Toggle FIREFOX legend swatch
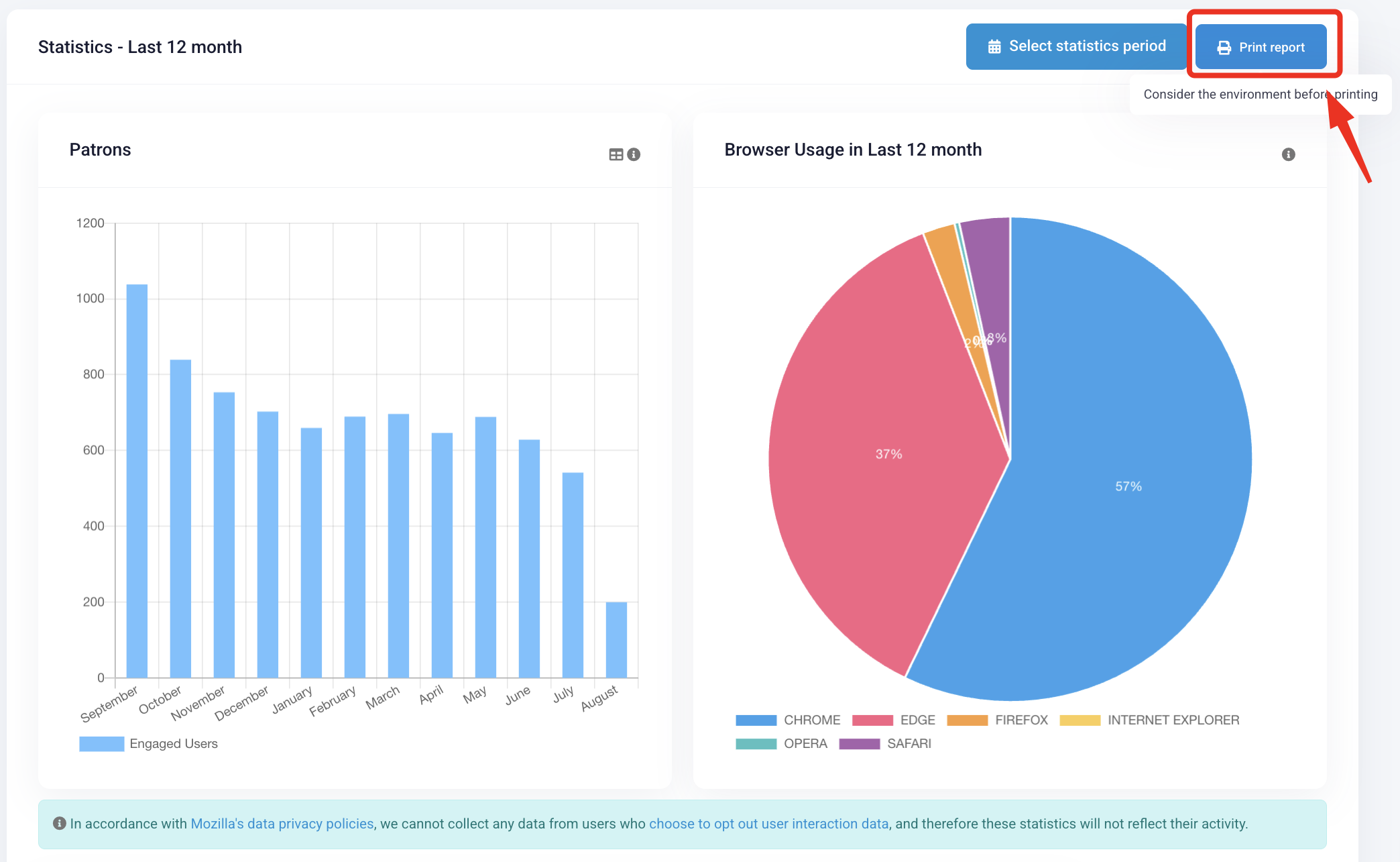The image size is (1400, 862). click(x=967, y=720)
